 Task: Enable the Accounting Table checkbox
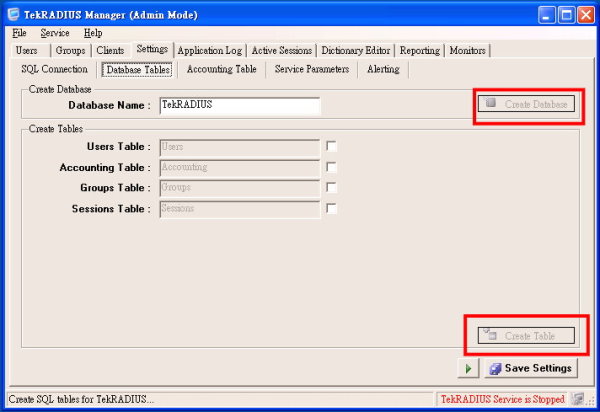point(331,167)
